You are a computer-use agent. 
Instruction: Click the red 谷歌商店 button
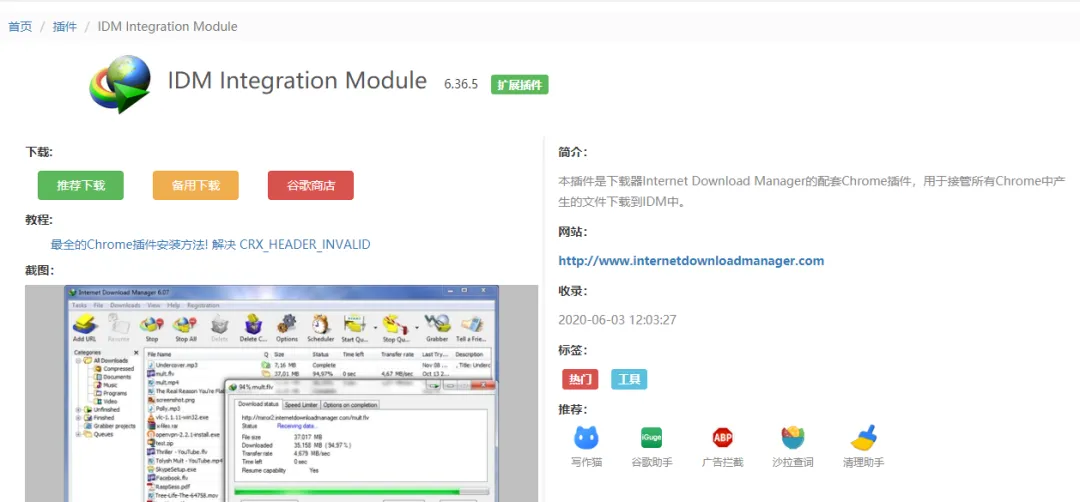point(311,185)
